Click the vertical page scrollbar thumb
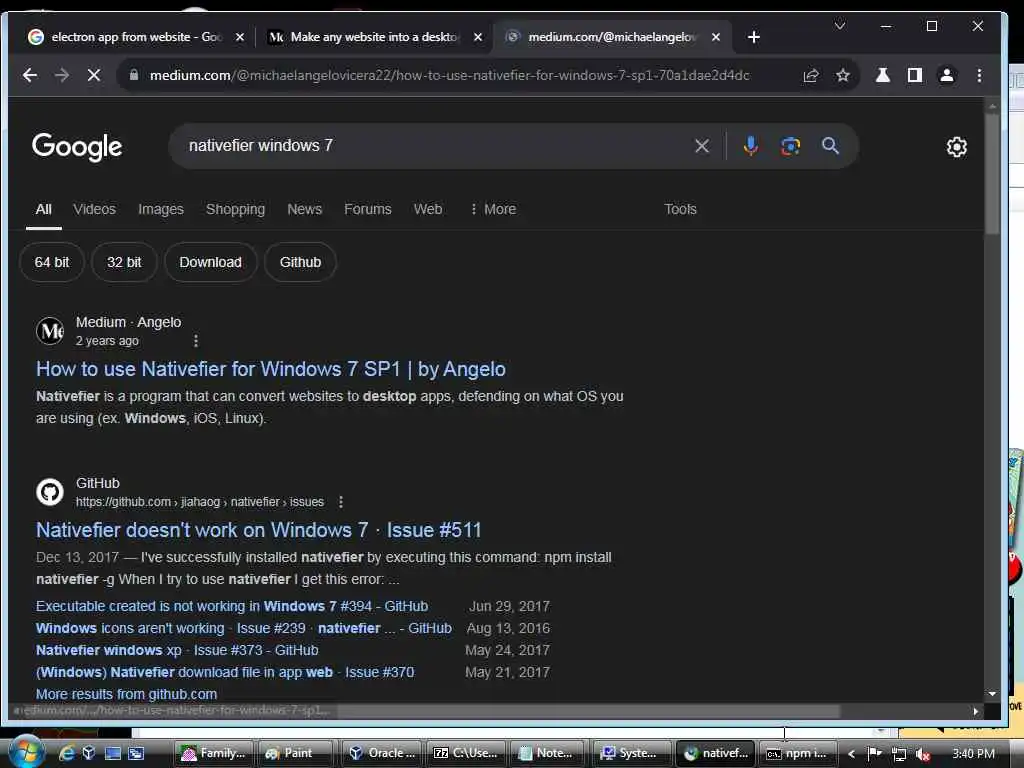This screenshot has height=768, width=1024. 992,173
